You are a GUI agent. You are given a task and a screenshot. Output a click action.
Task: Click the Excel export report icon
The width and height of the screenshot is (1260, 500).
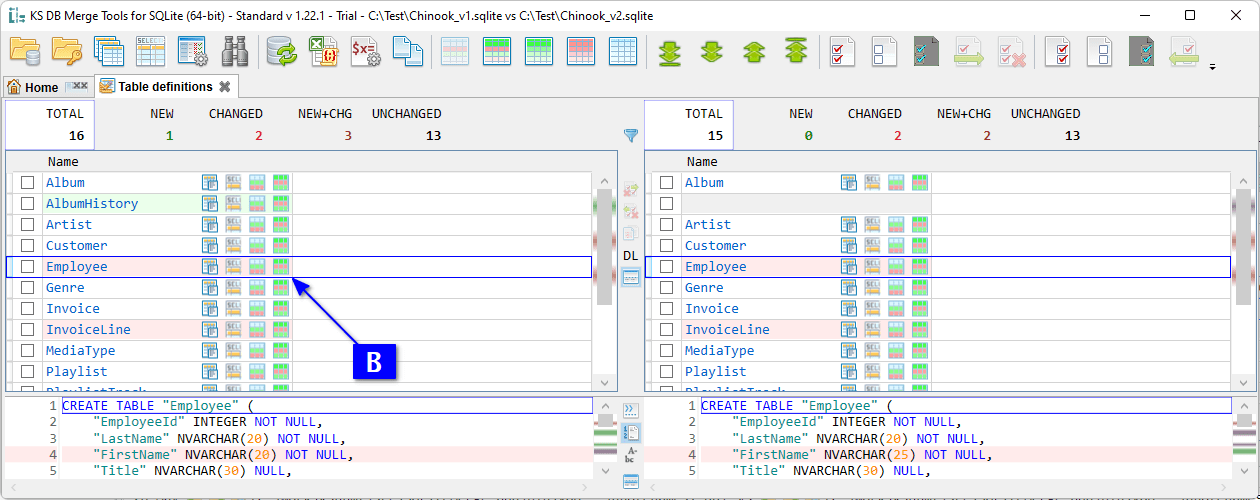[x=323, y=50]
